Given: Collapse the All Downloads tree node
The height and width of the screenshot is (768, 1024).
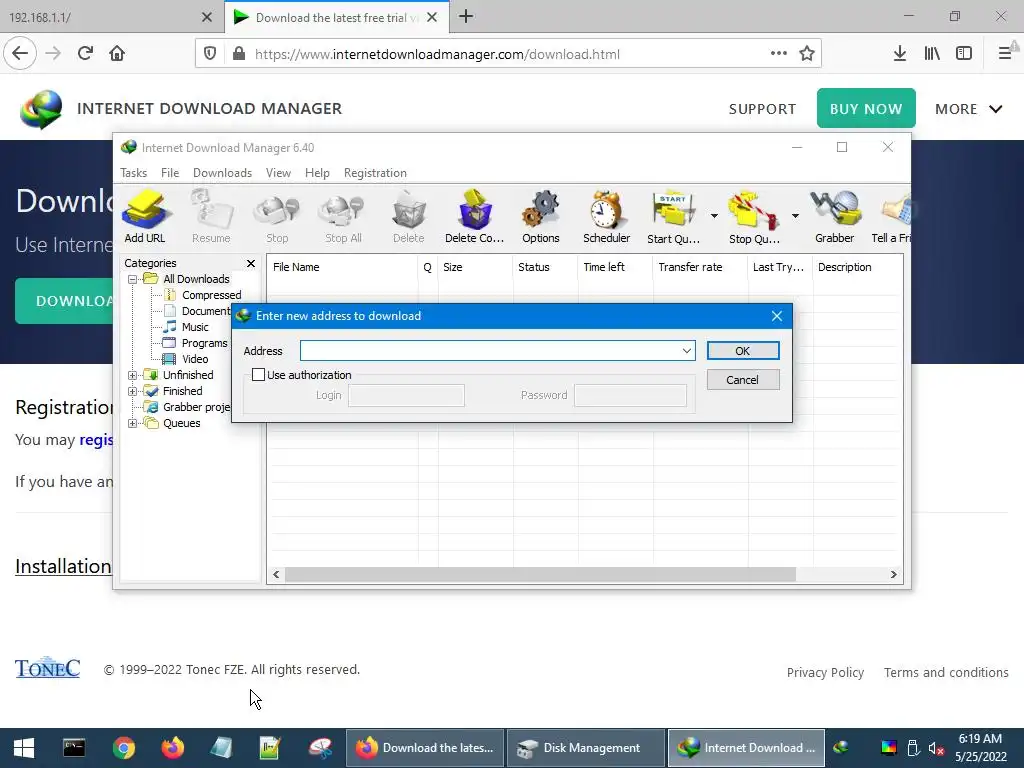Looking at the screenshot, I should click(x=133, y=279).
